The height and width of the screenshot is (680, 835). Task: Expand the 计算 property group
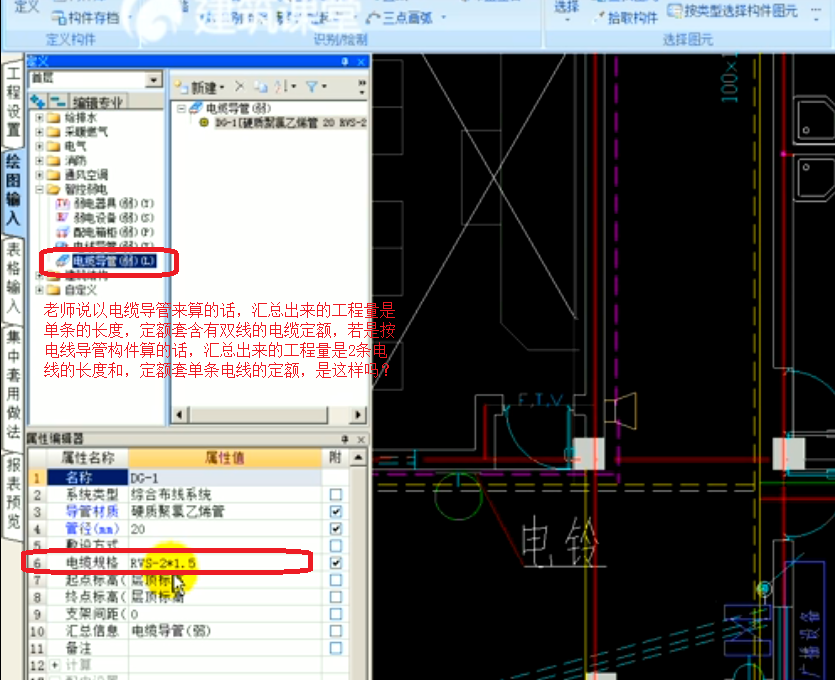pyautogui.click(x=55, y=665)
